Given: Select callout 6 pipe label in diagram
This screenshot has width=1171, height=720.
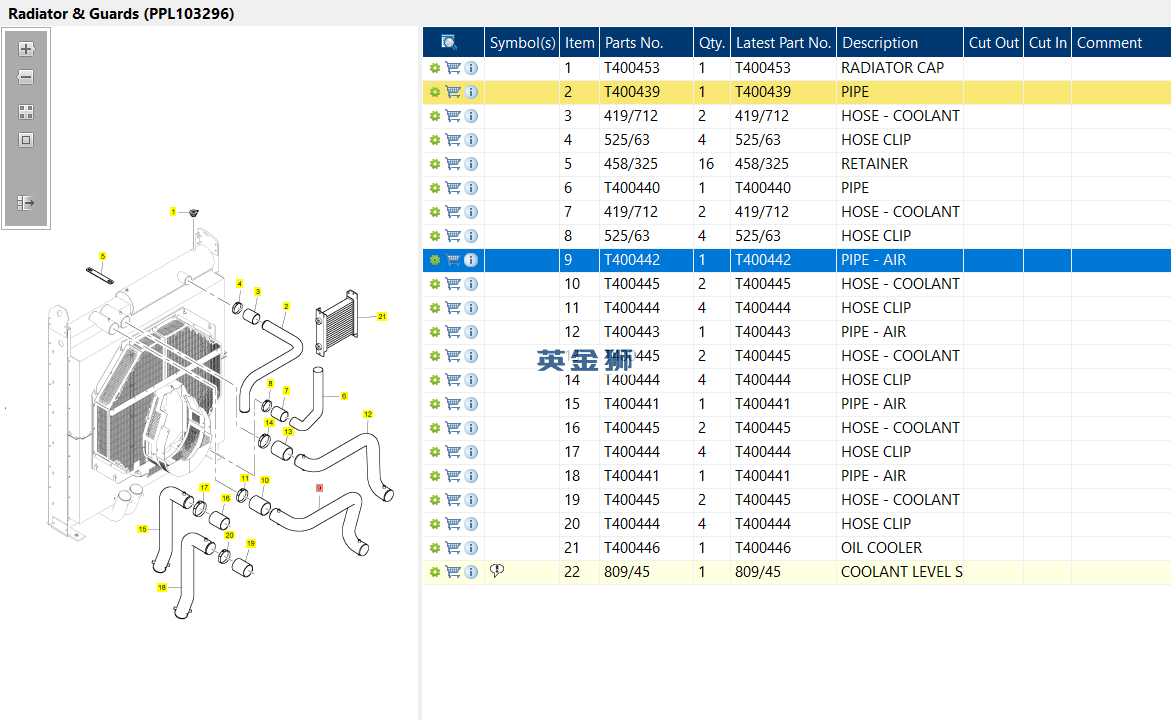Looking at the screenshot, I should [344, 396].
